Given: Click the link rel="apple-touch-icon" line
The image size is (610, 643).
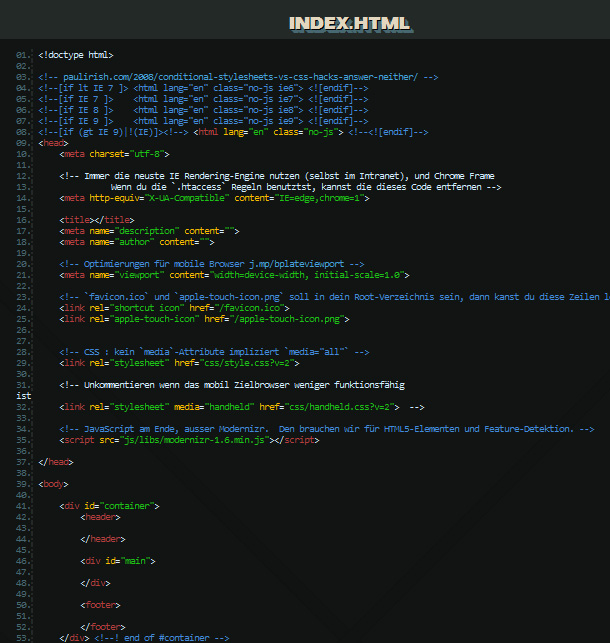Looking at the screenshot, I should tap(204, 319).
